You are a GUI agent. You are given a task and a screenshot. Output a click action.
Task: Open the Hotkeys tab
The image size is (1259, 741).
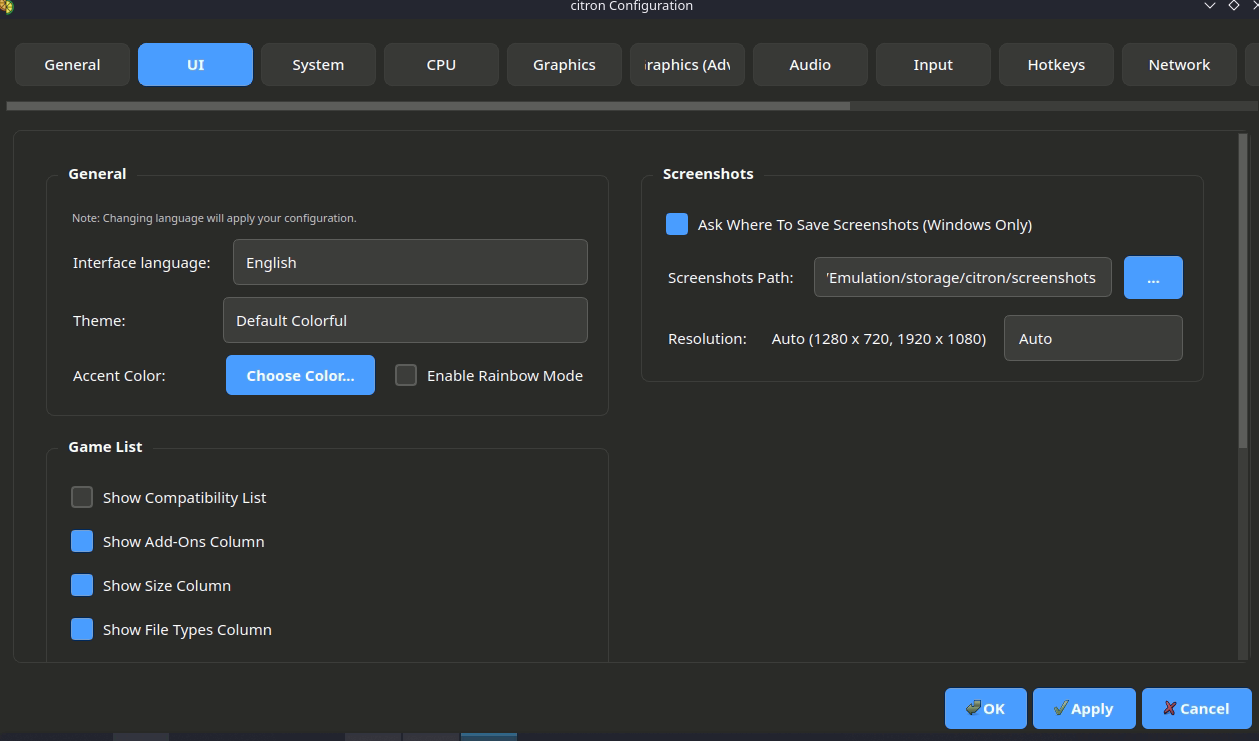pyautogui.click(x=1056, y=65)
